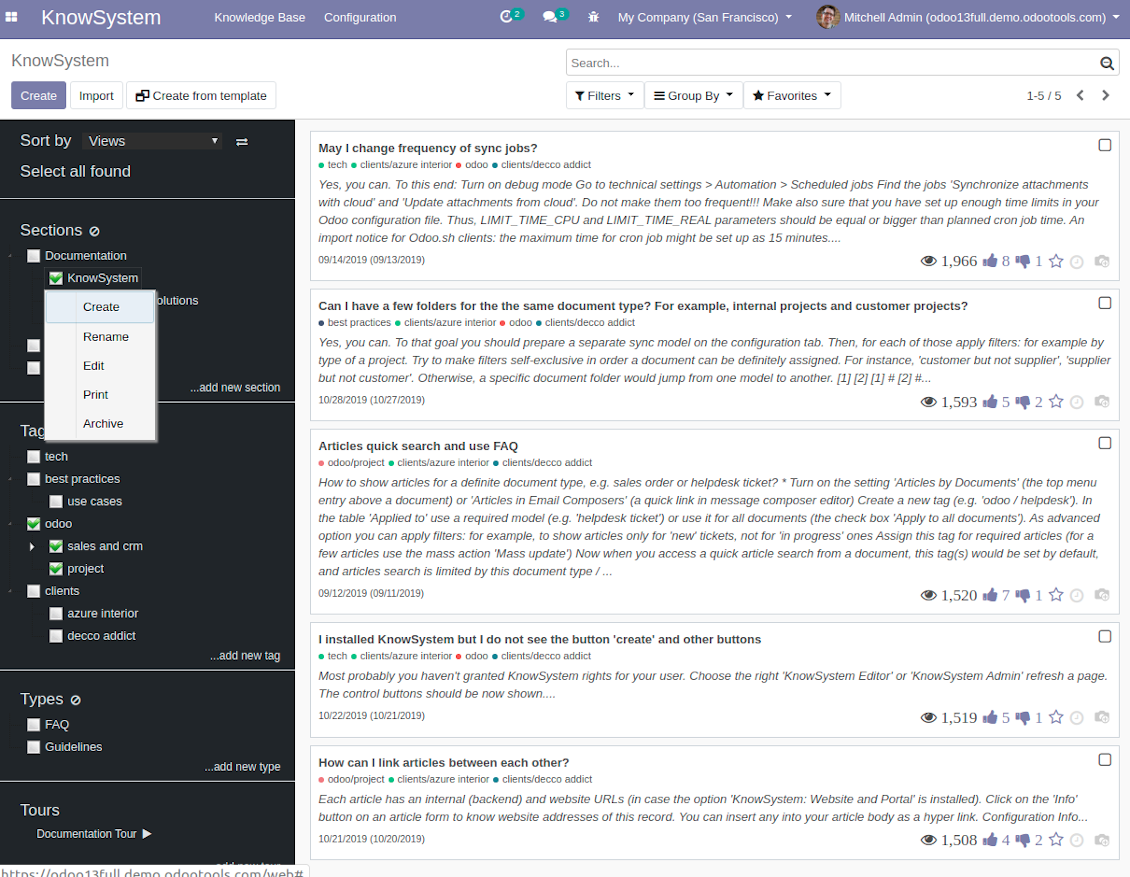The height and width of the screenshot is (877, 1130).
Task: Star the 'link articles' article as favourite
Action: click(x=1056, y=840)
